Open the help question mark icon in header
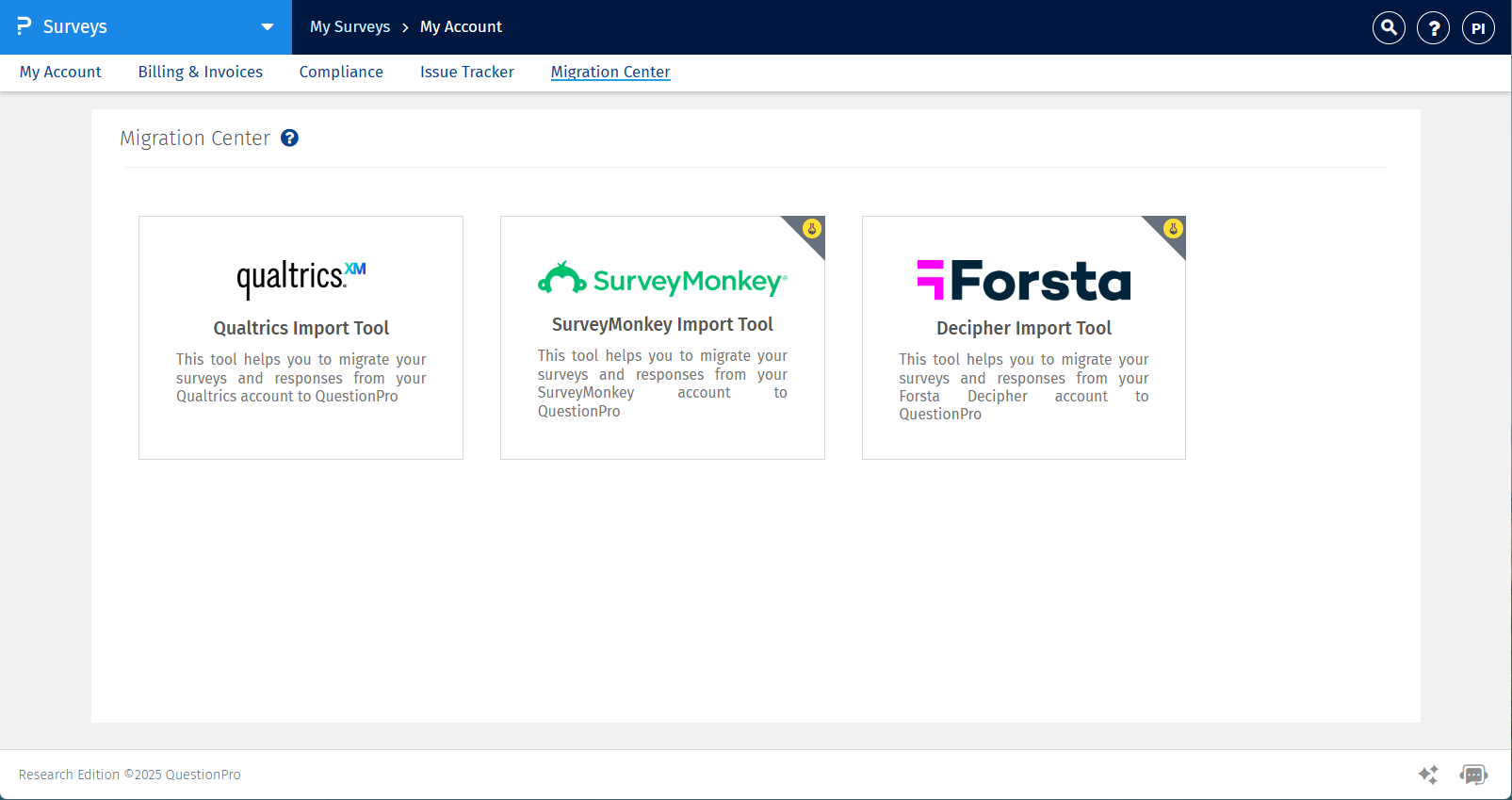 click(x=1433, y=27)
